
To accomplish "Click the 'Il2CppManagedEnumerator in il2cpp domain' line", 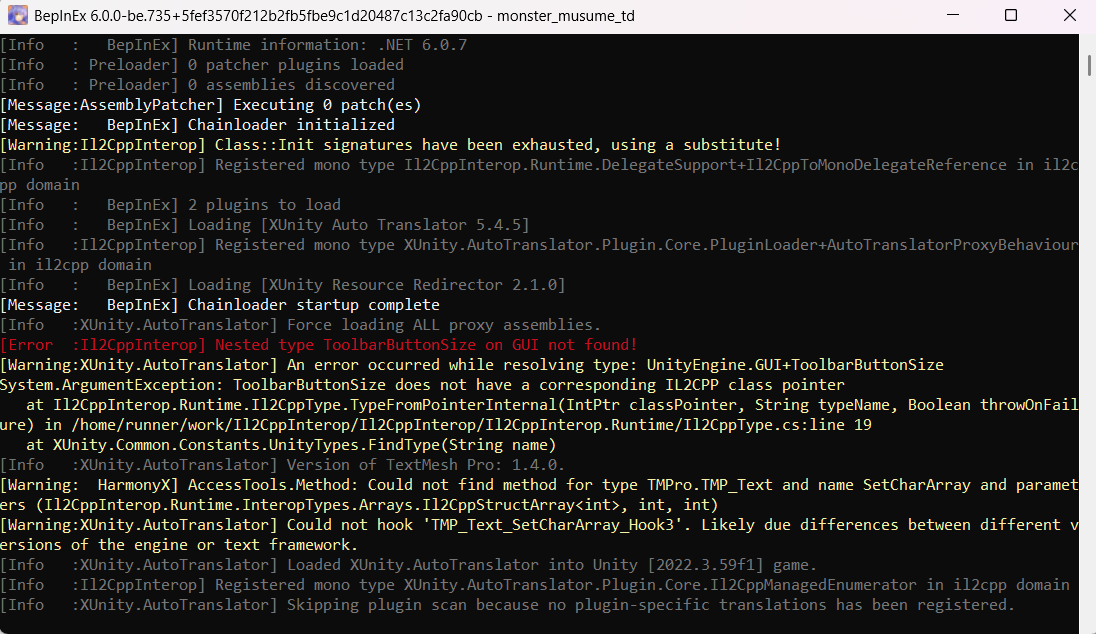I will coord(535,585).
